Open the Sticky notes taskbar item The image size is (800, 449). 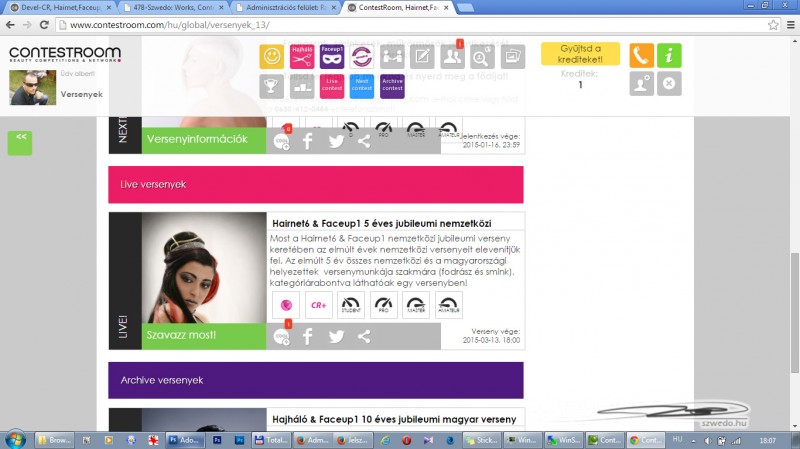481,440
